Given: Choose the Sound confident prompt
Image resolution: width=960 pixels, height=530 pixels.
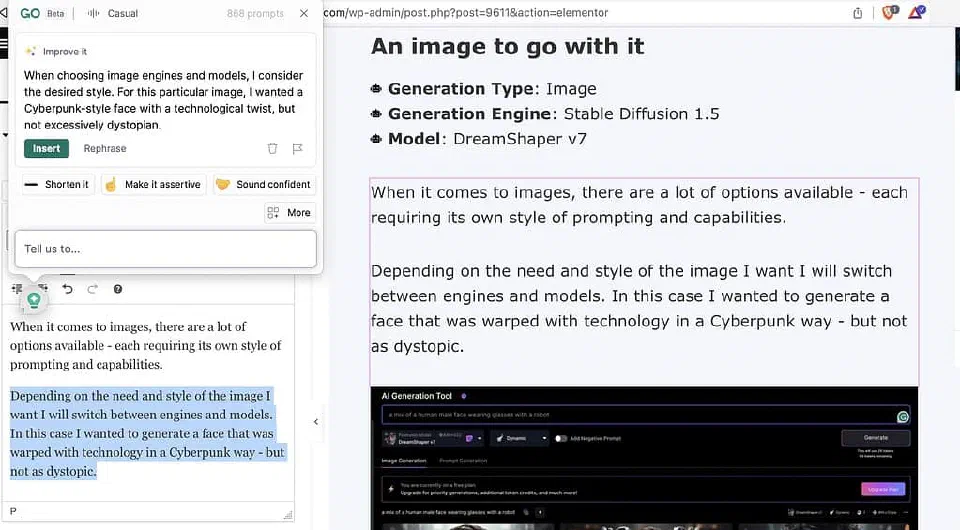Looking at the screenshot, I should click(264, 184).
